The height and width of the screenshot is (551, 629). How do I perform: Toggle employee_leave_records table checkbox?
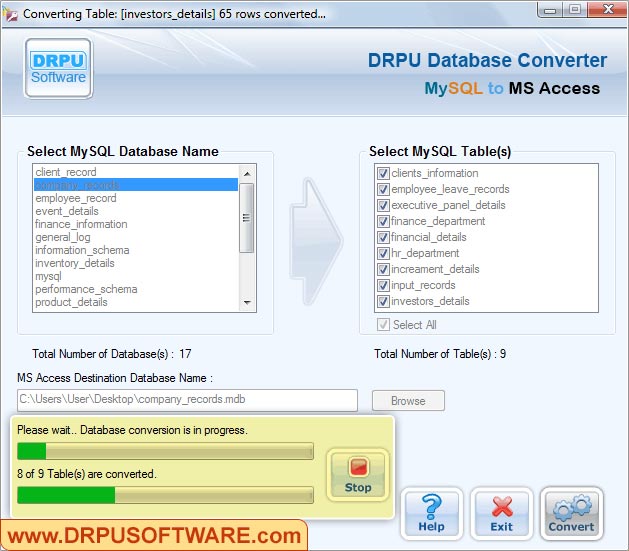click(x=383, y=189)
